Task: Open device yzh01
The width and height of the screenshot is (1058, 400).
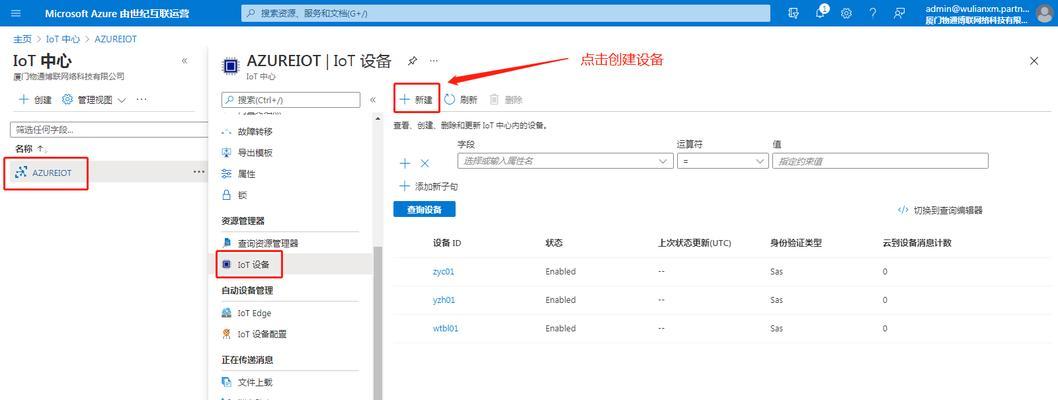Action: tap(443, 300)
